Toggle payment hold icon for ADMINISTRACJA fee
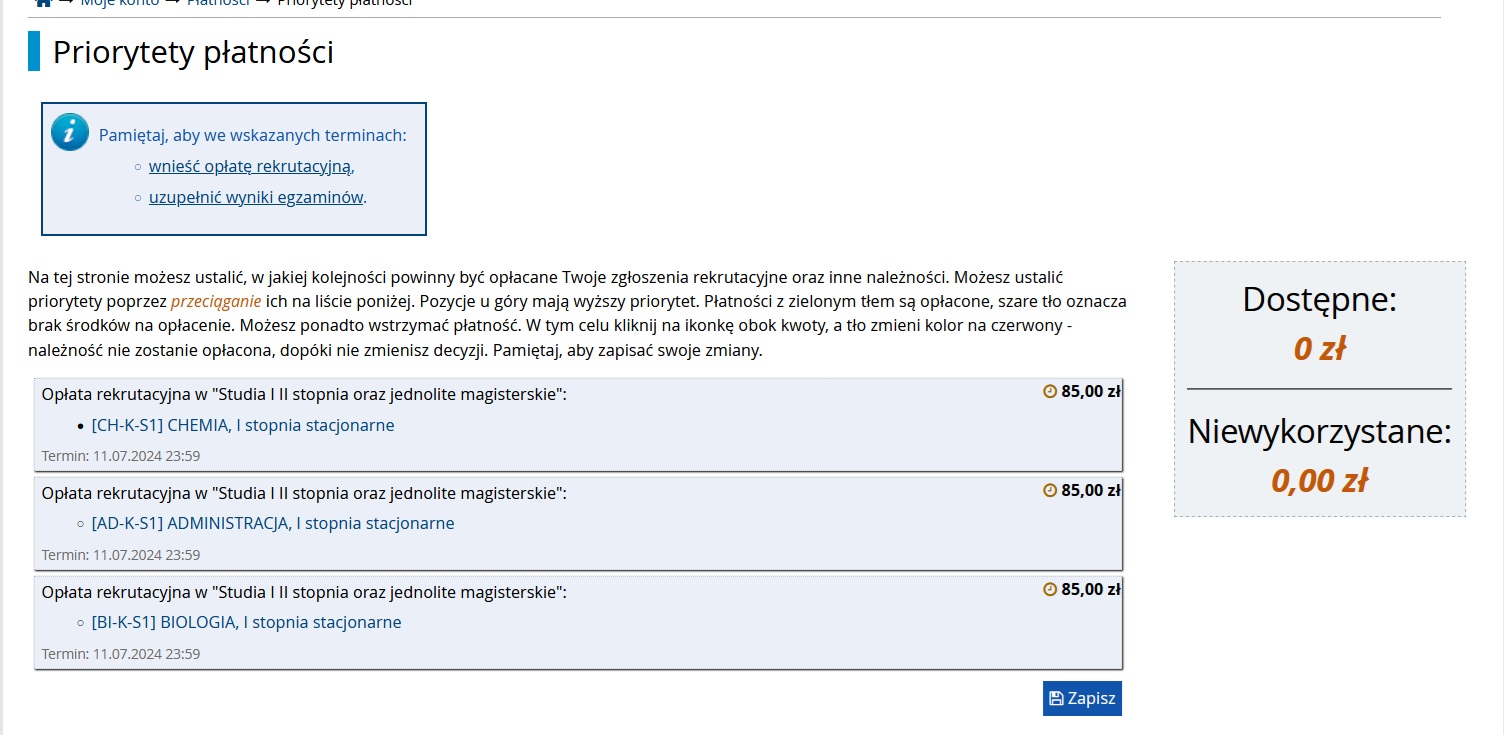The image size is (1504, 735). point(1050,491)
